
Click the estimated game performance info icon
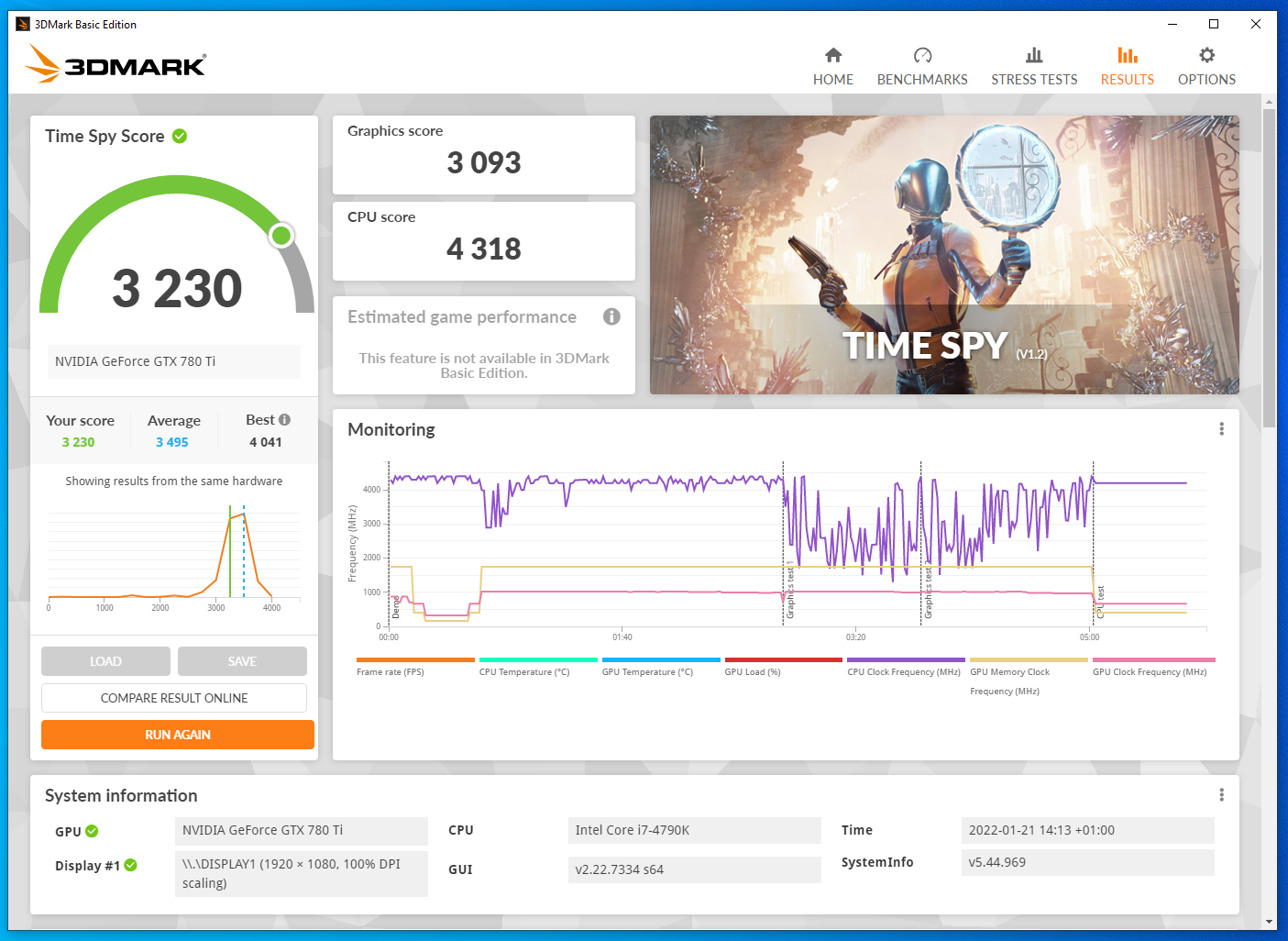tap(611, 316)
